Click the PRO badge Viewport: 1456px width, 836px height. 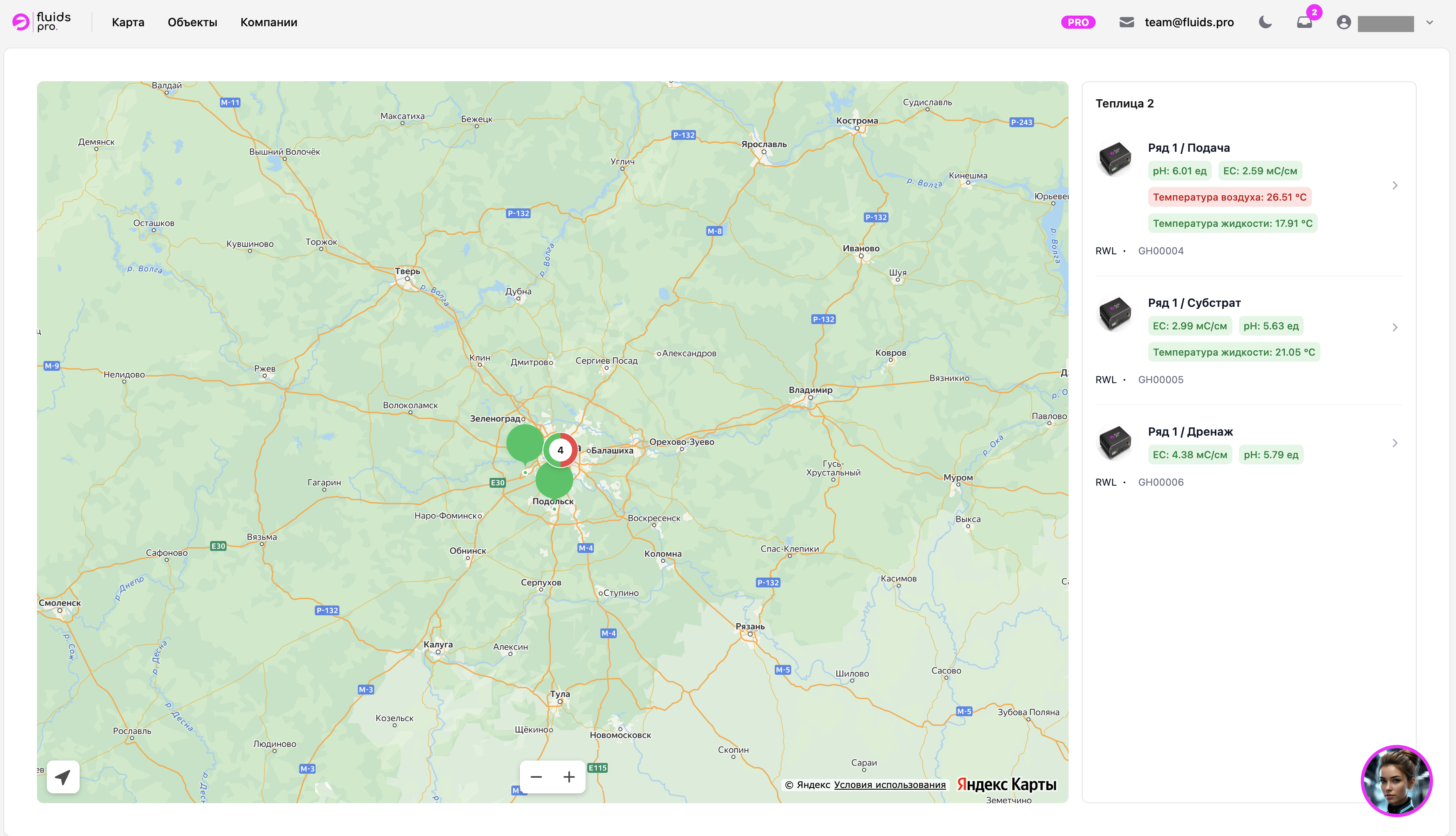click(1078, 23)
